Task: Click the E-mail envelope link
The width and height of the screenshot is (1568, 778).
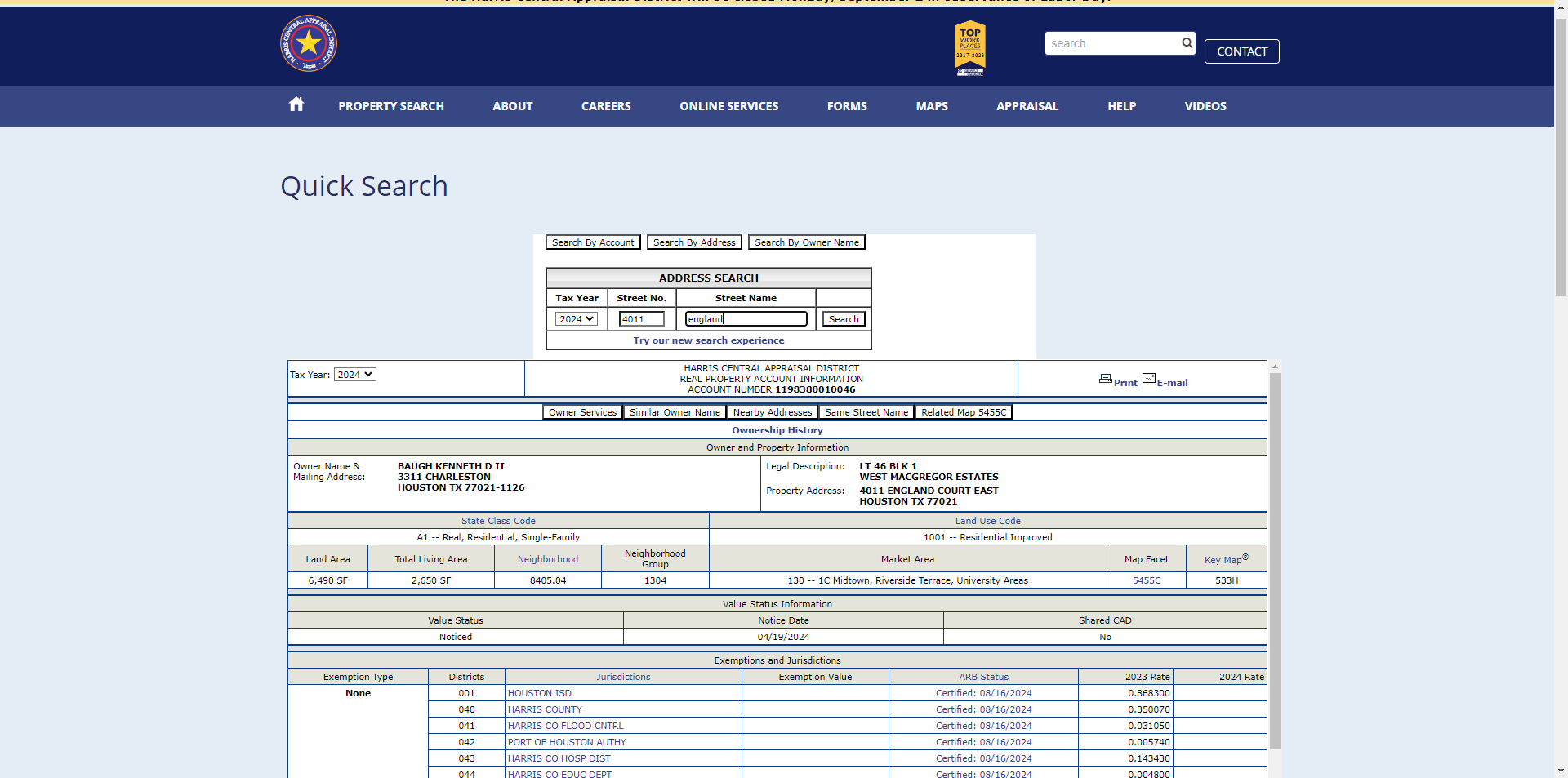Action: coord(1165,380)
